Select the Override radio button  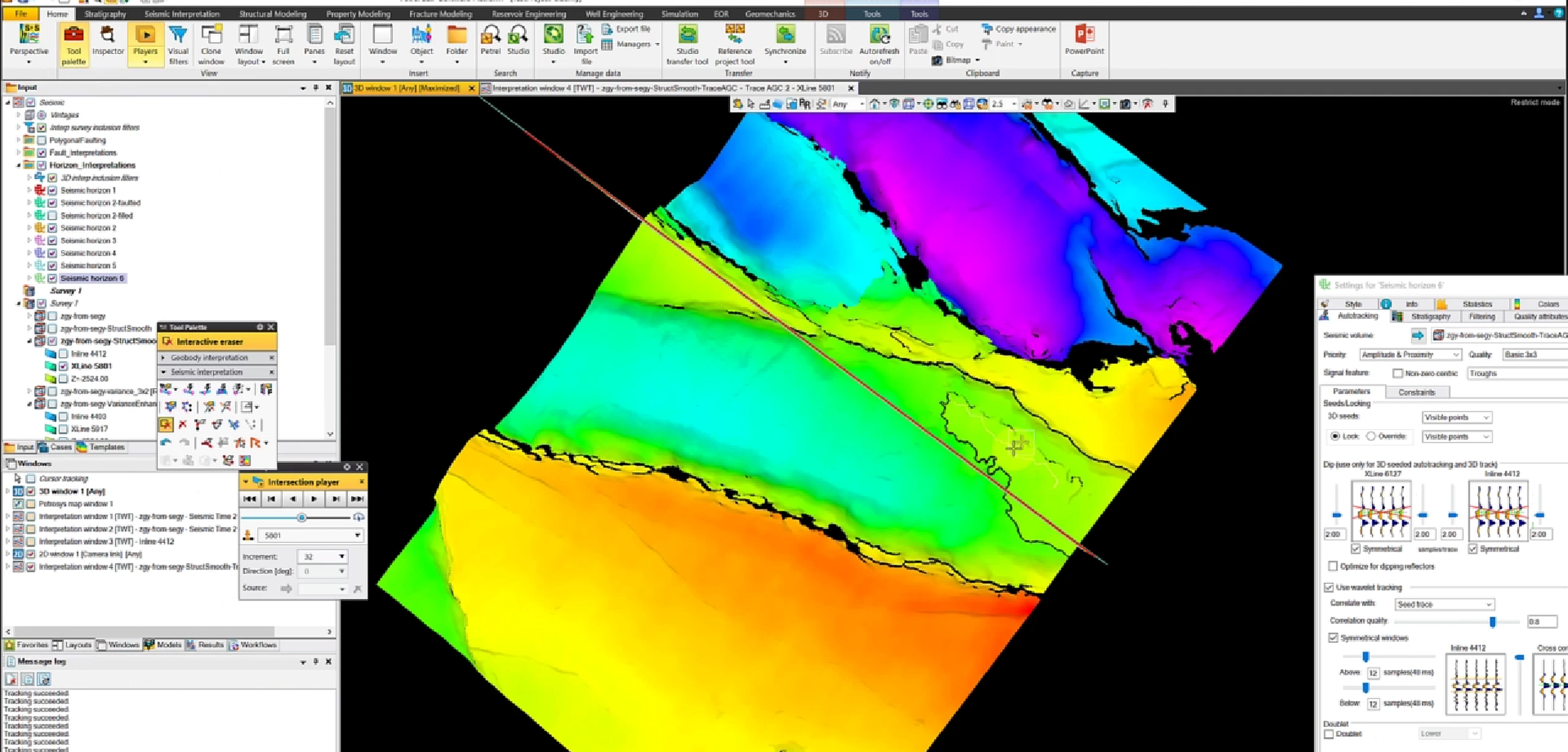pyautogui.click(x=1371, y=436)
